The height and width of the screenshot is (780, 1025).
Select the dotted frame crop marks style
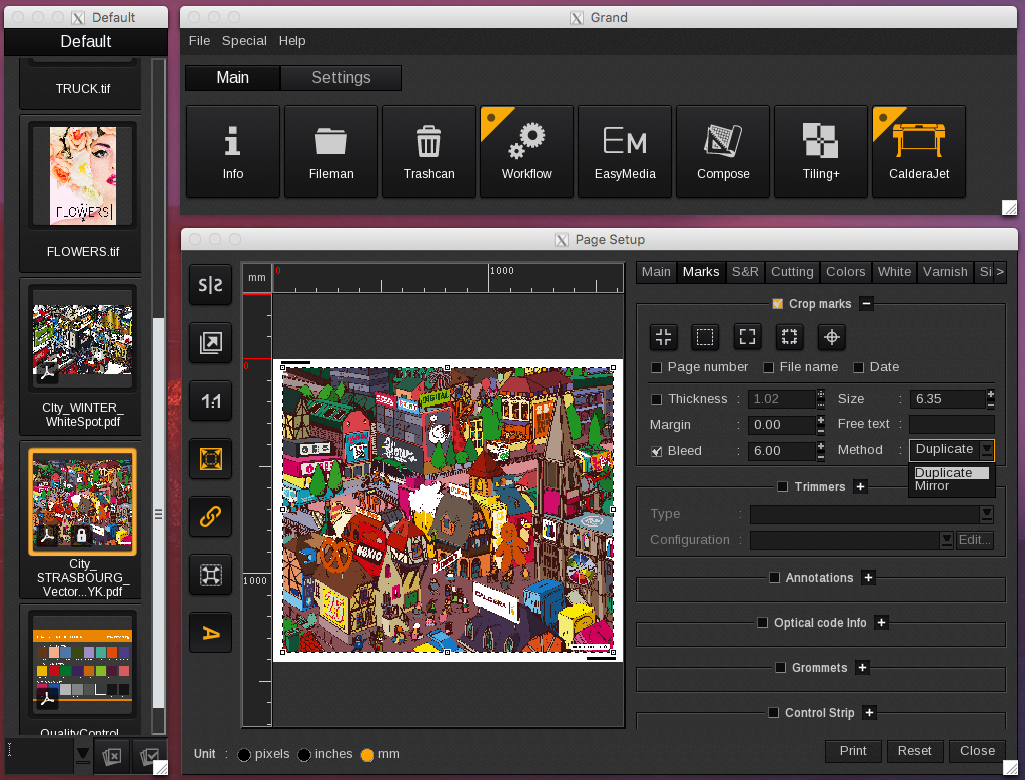705,337
